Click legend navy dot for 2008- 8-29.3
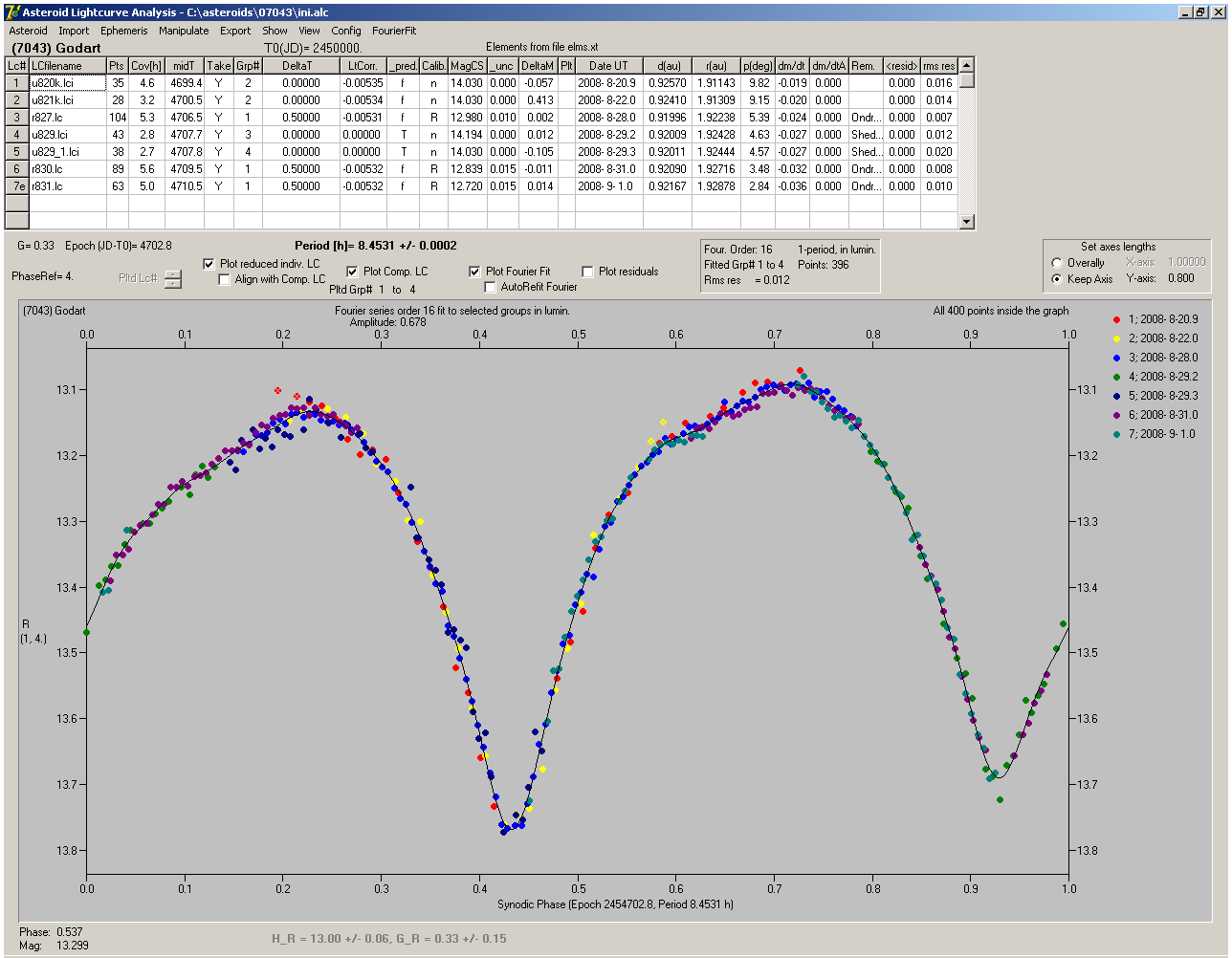 [1117, 396]
